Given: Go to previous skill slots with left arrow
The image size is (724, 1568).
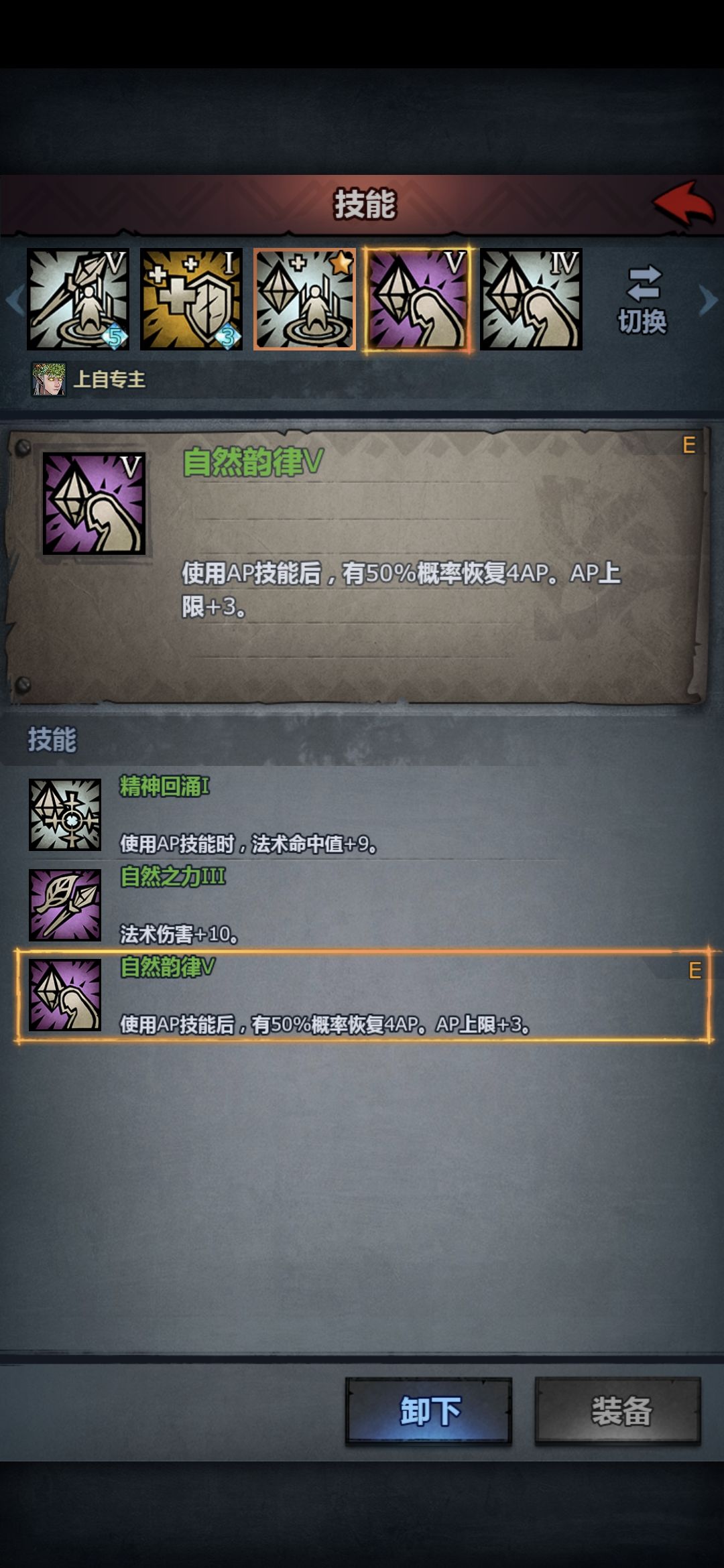Looking at the screenshot, I should point(15,300).
